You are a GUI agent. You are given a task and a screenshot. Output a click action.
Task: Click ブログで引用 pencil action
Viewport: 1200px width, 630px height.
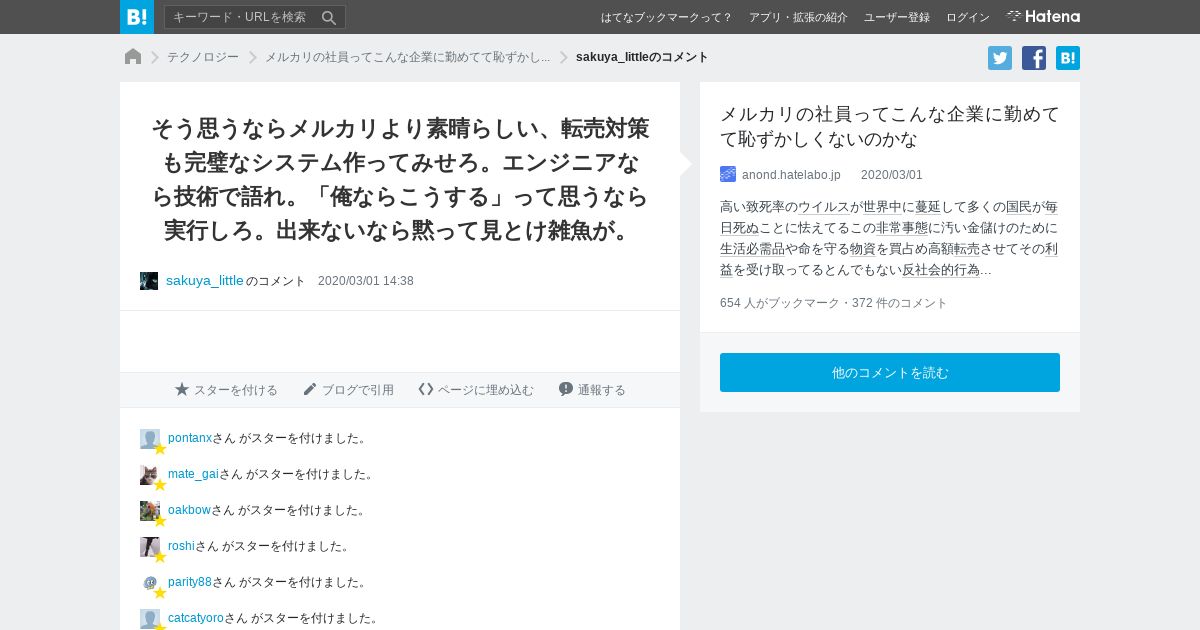[x=348, y=390]
